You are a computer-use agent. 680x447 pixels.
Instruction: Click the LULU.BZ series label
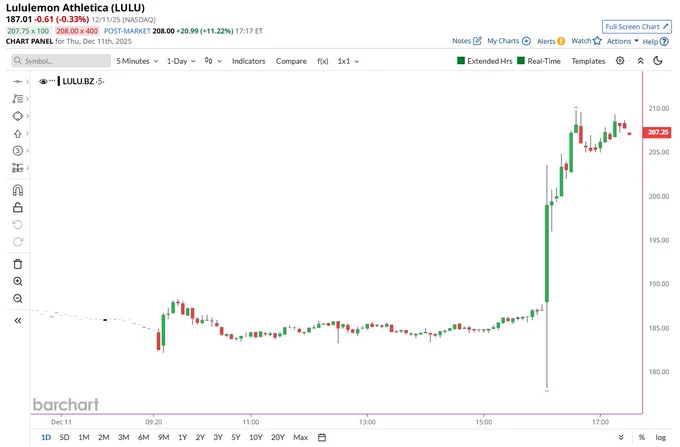pyautogui.click(x=78, y=81)
